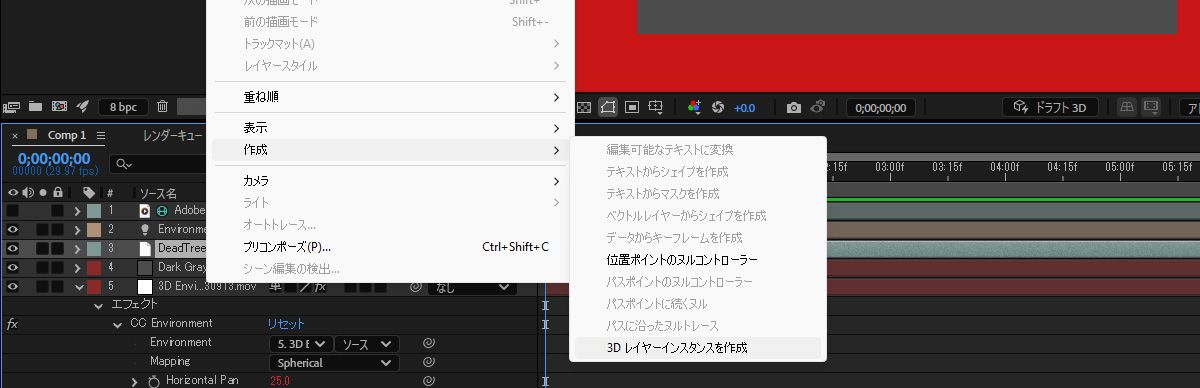Screen dimensions: 1200x388
Task: Click the label tag column header icon
Action: [89, 192]
